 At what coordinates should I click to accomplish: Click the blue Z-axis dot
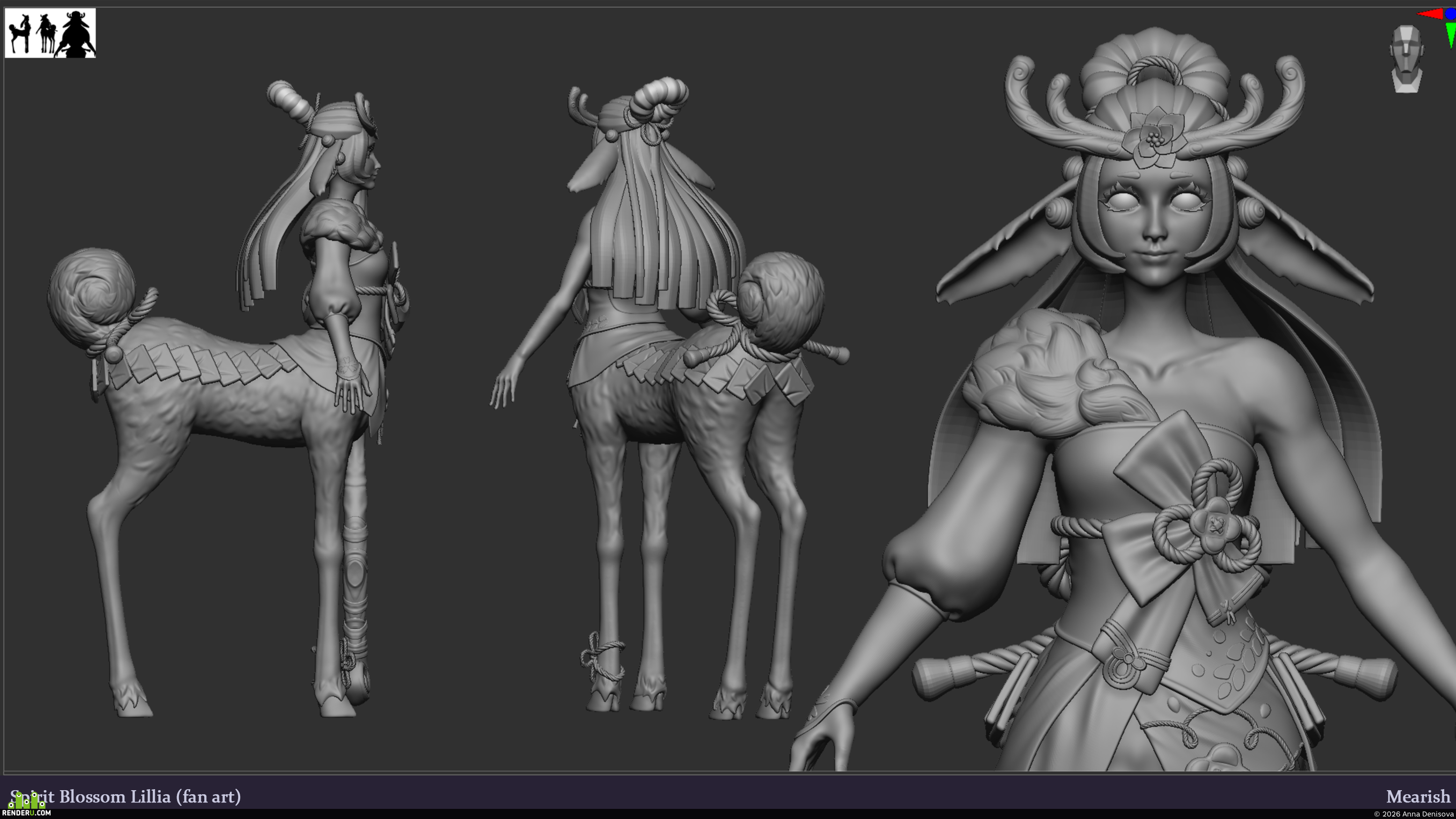point(1451,14)
